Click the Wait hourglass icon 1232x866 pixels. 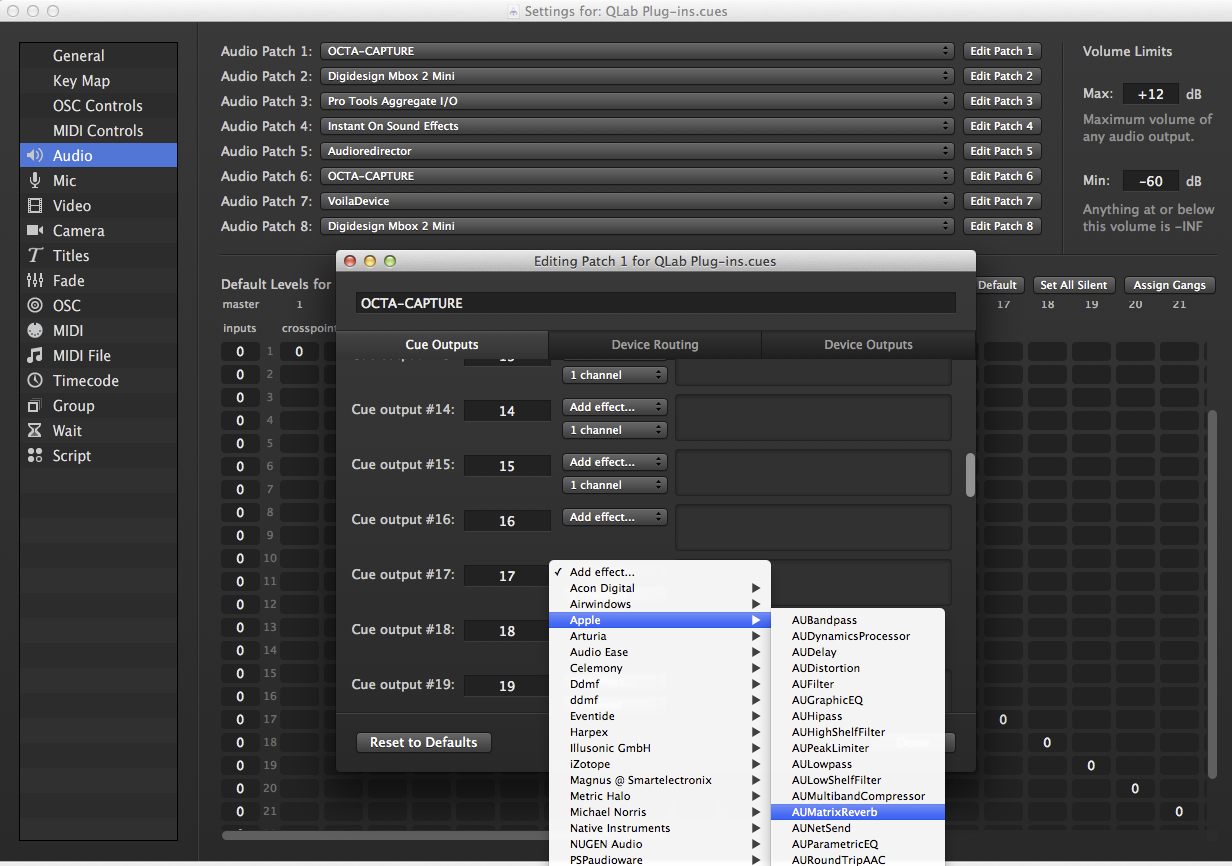(35, 430)
